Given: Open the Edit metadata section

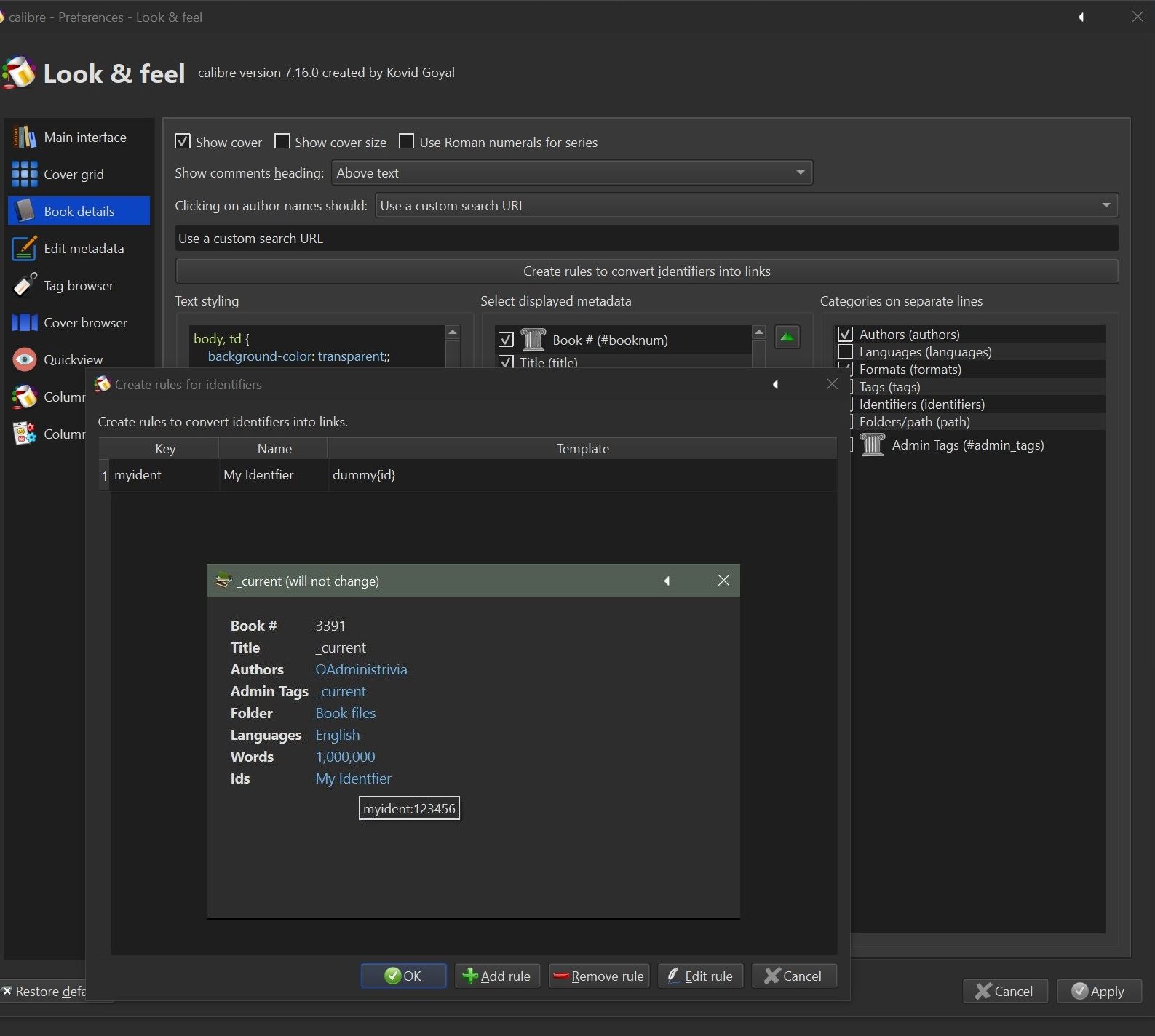Looking at the screenshot, I should pyautogui.click(x=79, y=248).
